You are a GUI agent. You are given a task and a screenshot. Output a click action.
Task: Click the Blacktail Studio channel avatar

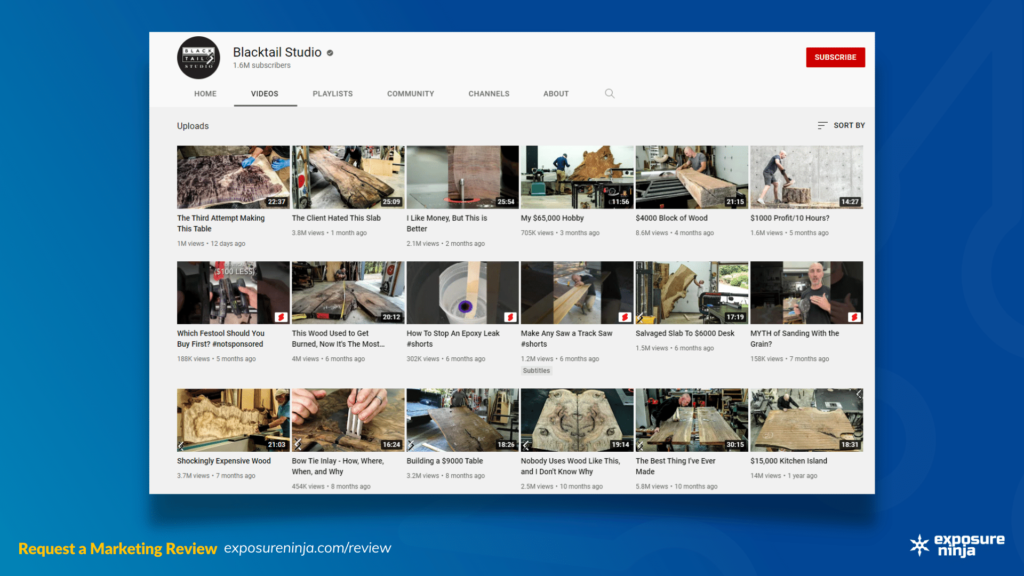[199, 57]
